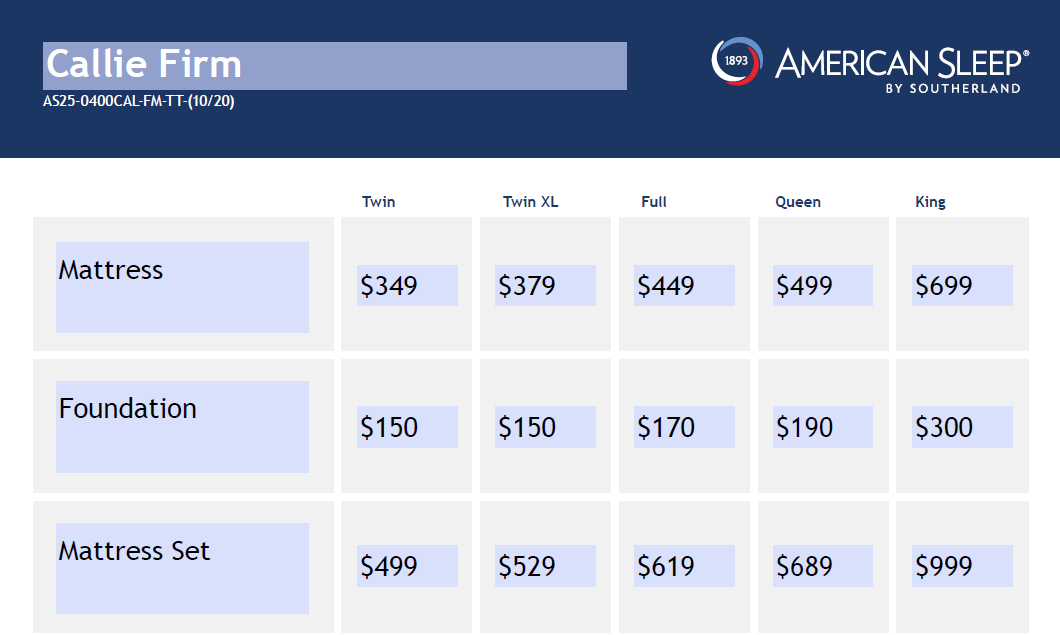Select the King set $999 field
Viewport: 1060px width, 635px height.
point(962,566)
